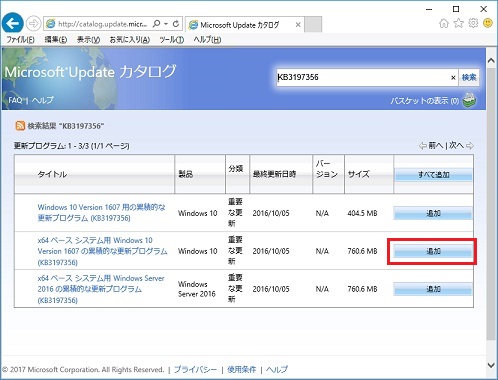Open Windows 10 Version 1607 用の累積的な更新プログラム link
The image size is (498, 380).
[101, 213]
